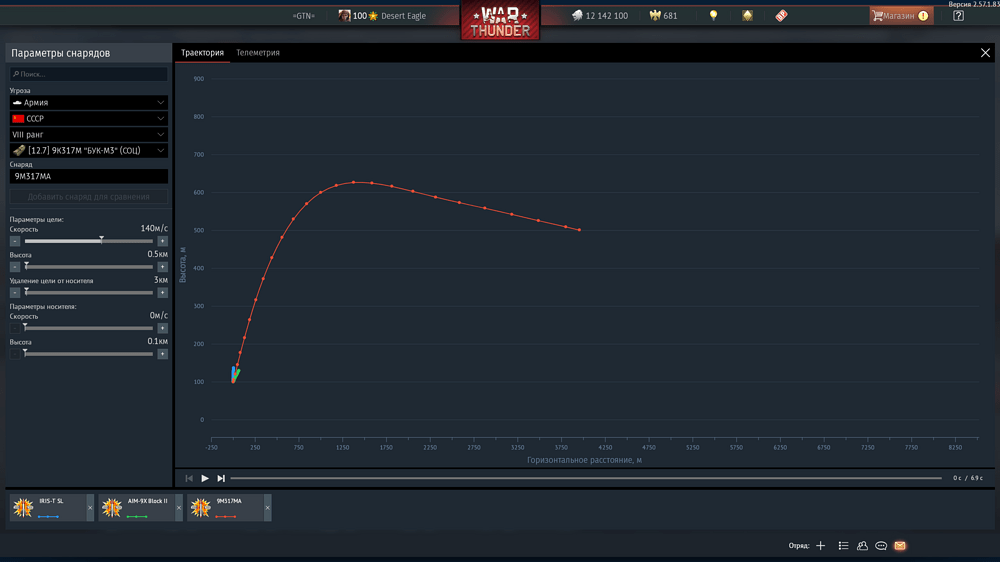Decrease carrier speed with minus button

15,328
